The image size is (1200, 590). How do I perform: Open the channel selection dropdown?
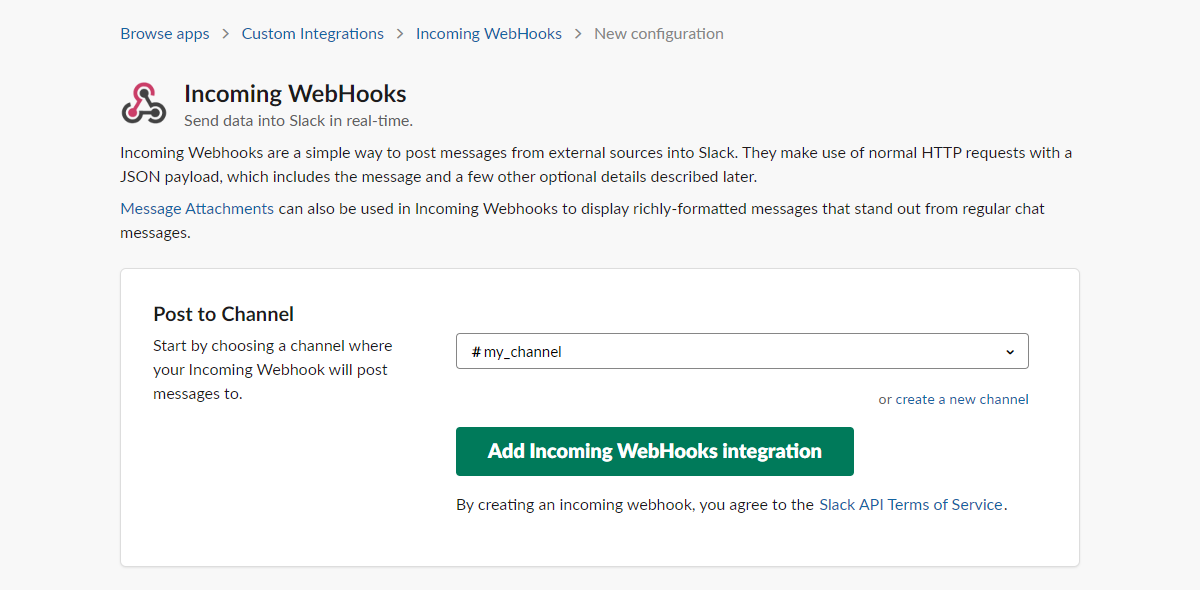coord(741,351)
